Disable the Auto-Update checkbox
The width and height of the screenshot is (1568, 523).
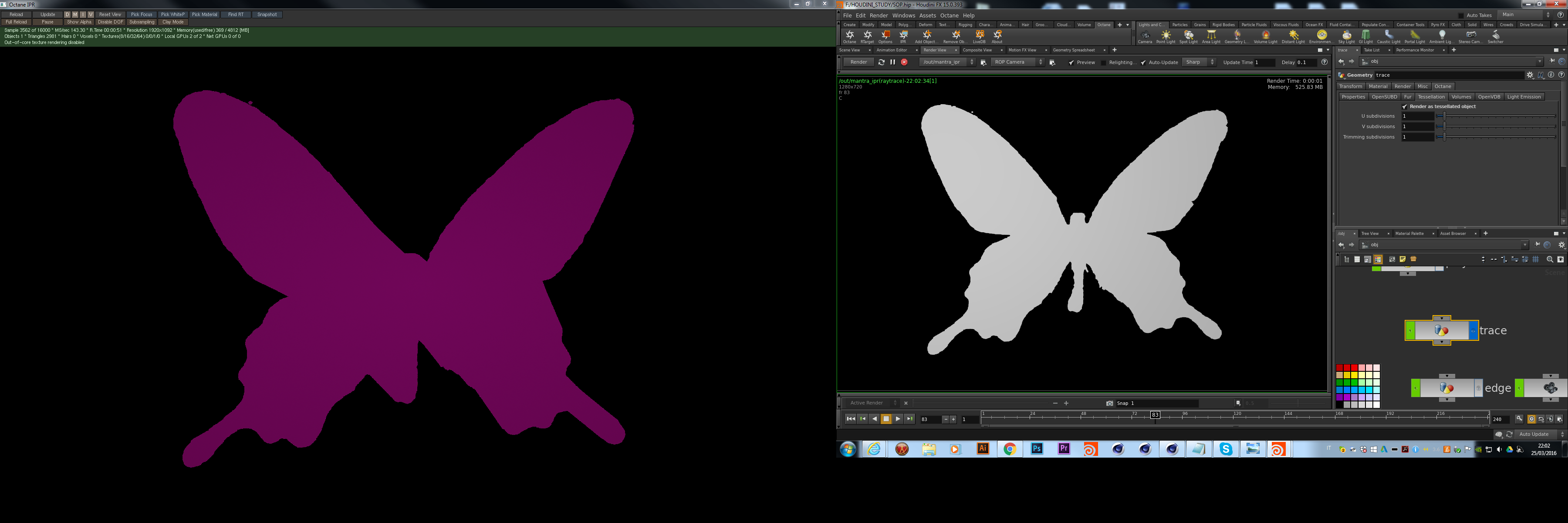pyautogui.click(x=1143, y=63)
